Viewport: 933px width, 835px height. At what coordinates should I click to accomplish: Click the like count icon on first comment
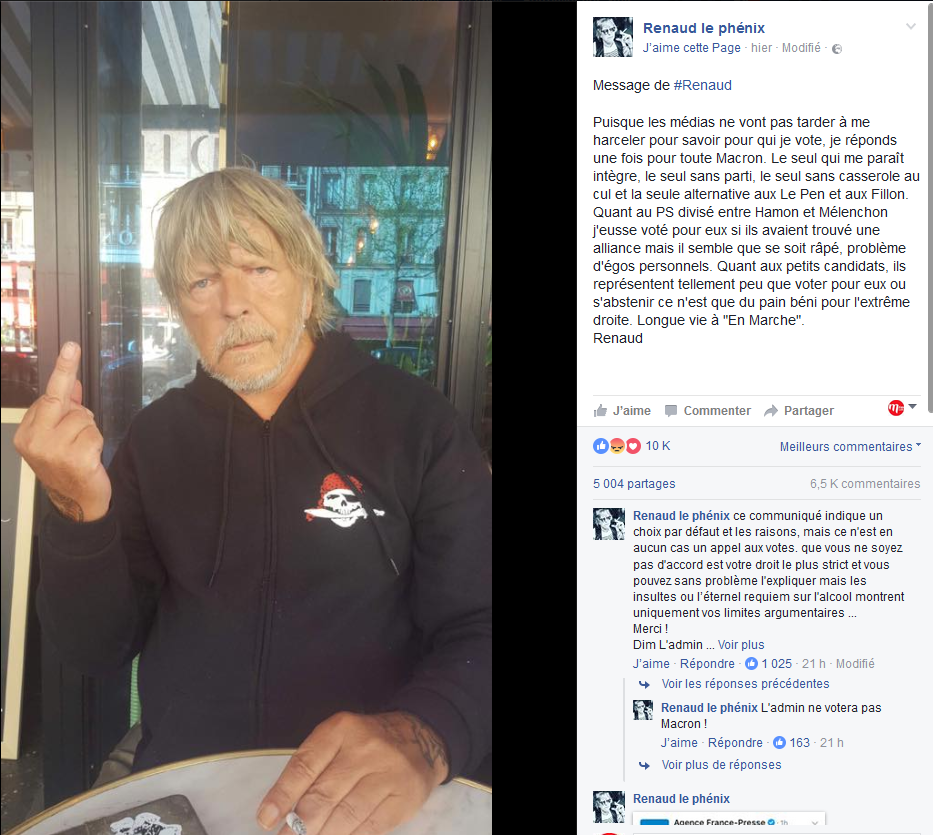(x=752, y=663)
